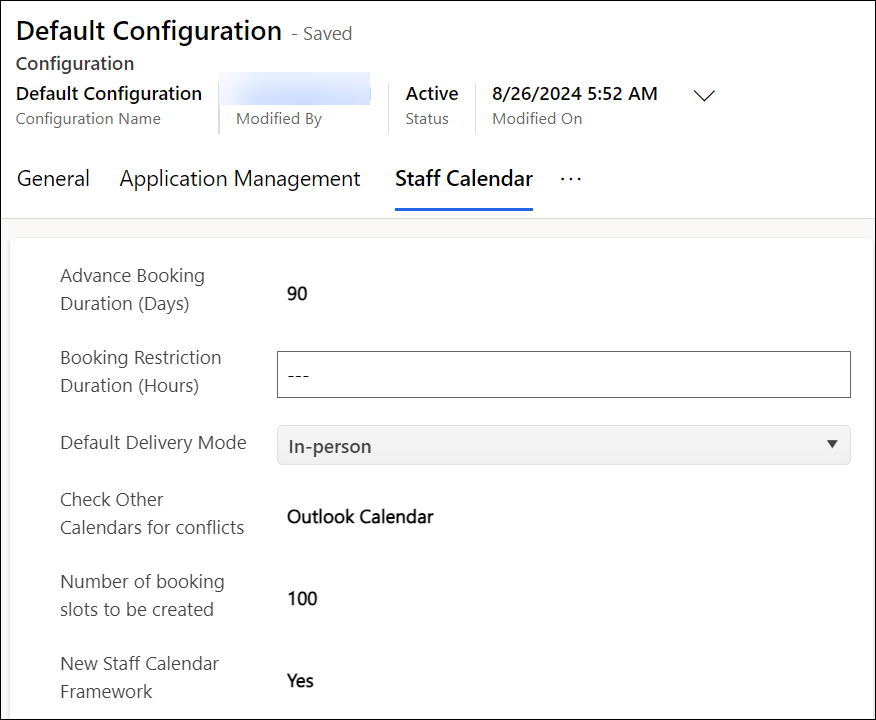Image resolution: width=876 pixels, height=720 pixels.
Task: Click the Default Configuration page title
Action: click(x=149, y=31)
